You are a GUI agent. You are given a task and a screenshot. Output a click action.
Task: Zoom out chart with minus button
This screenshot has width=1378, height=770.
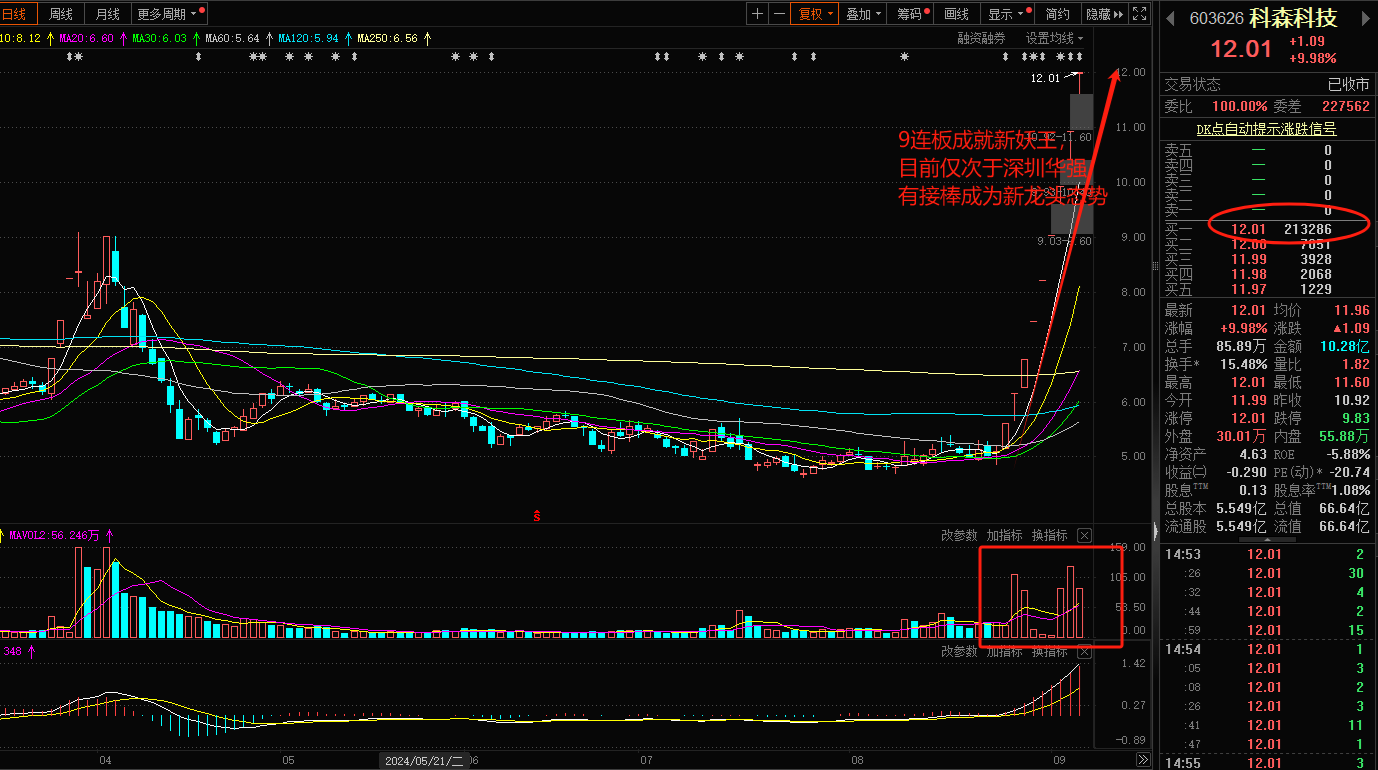tap(779, 13)
